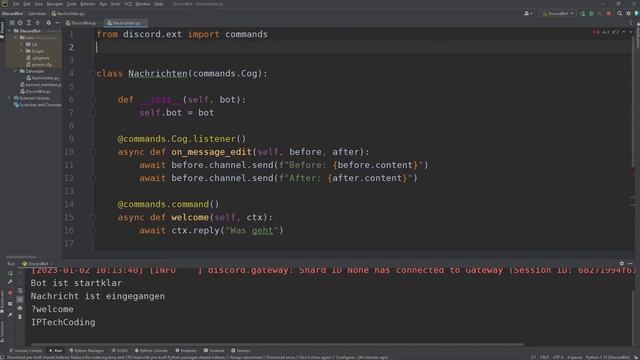The image size is (640, 360).
Task: Click Collapse All in Project panel toolbar
Action: tap(38, 23)
